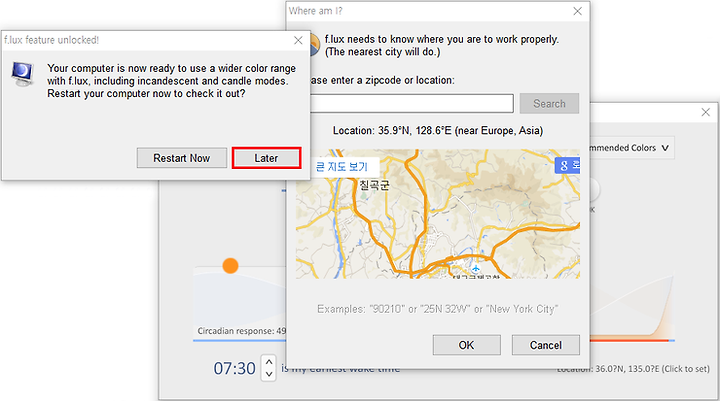Click the 07:30 wake time value
720x401 pixels.
pos(234,368)
